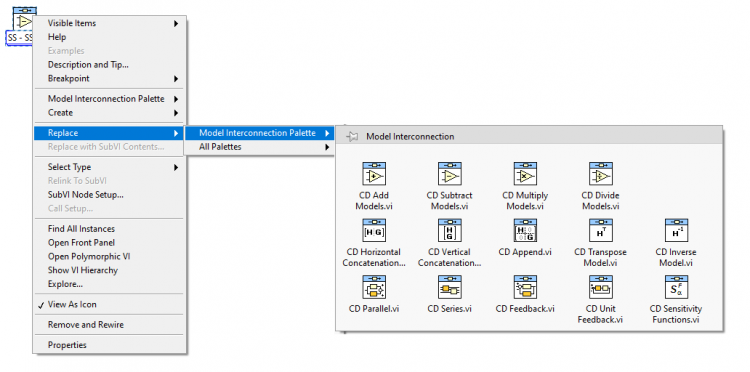
Task: Click the subtract VI node on diagram
Action: (x=24, y=19)
